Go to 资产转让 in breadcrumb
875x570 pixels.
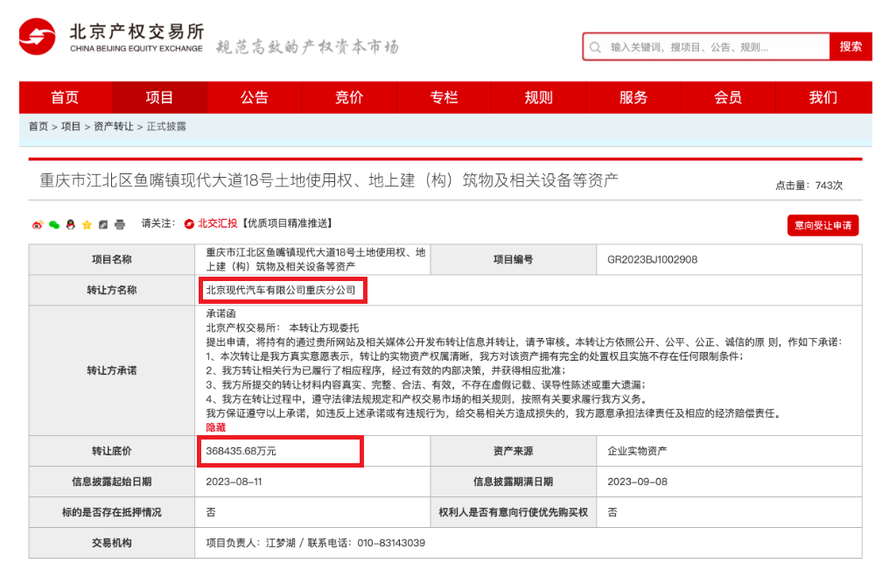113,127
